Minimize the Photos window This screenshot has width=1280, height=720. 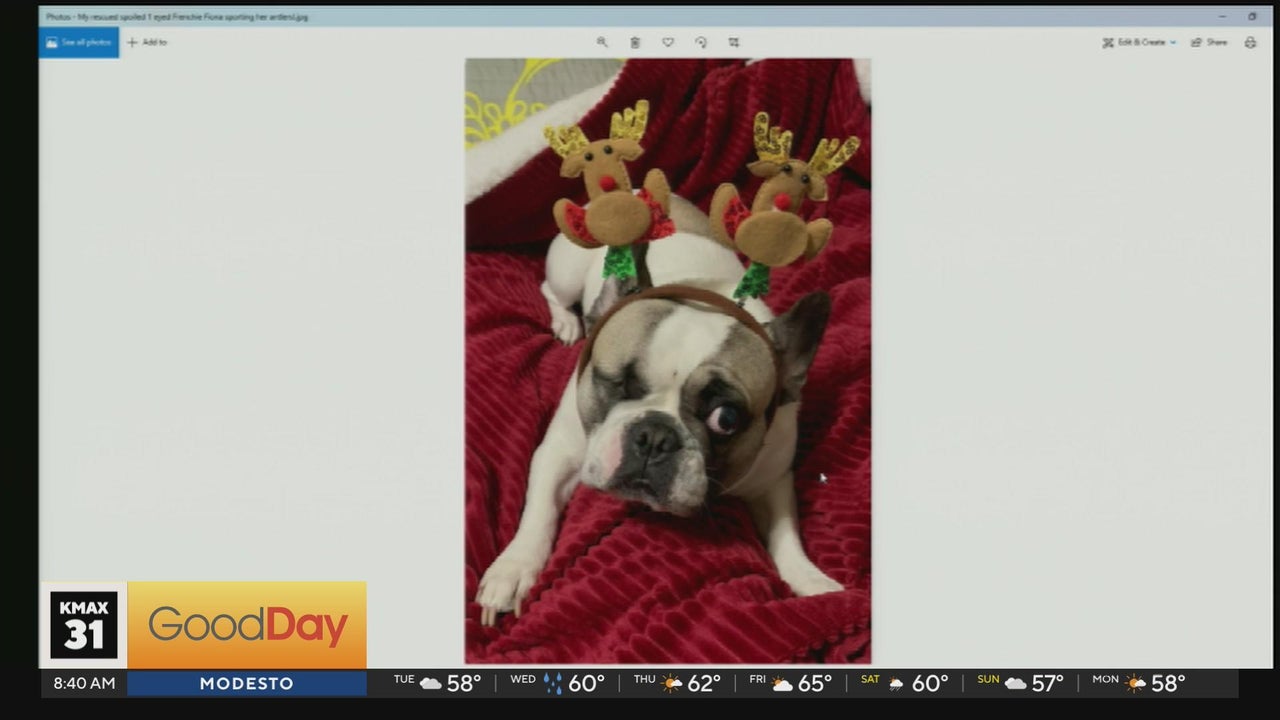(x=1222, y=16)
